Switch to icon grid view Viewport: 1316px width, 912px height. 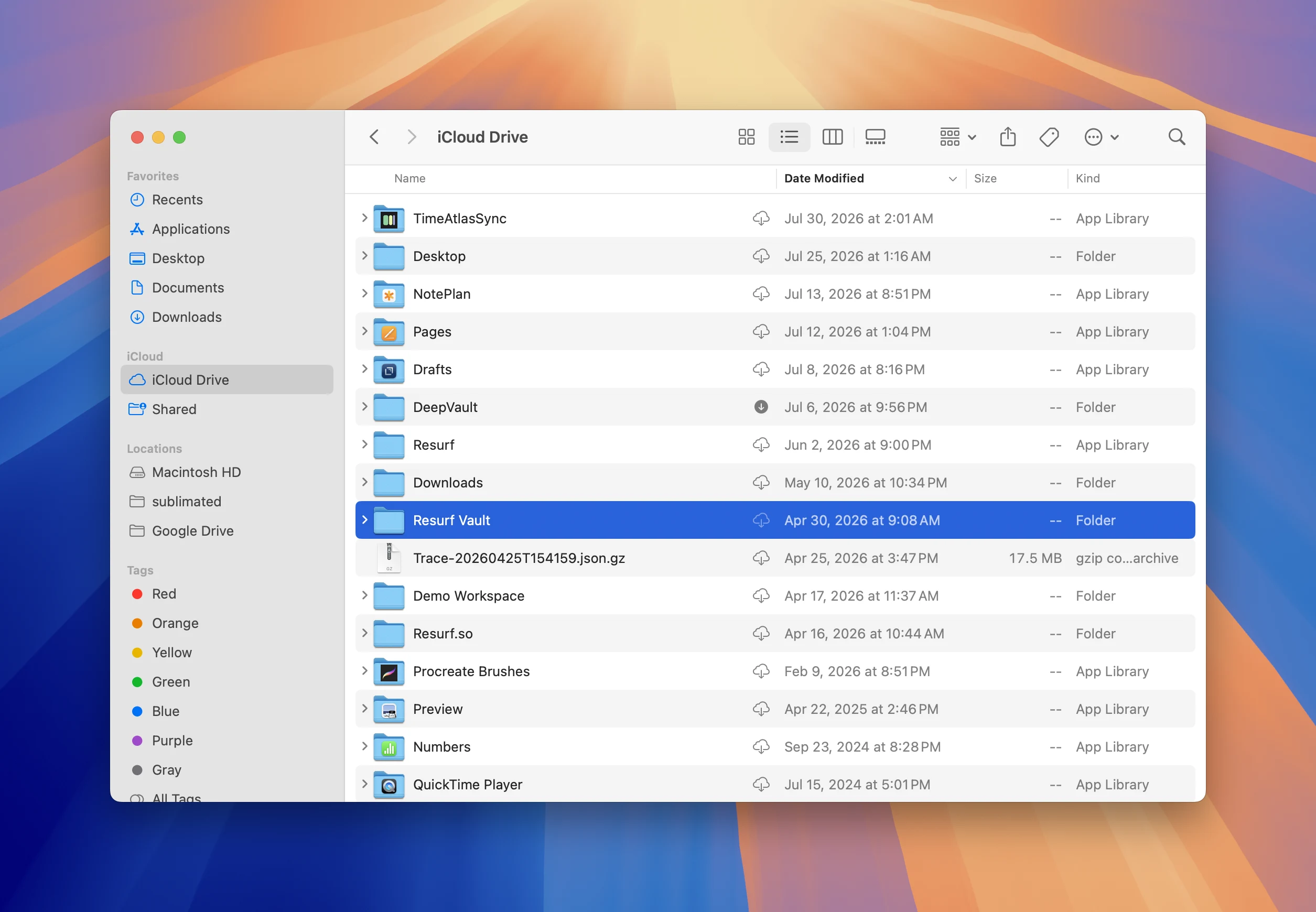[x=746, y=137]
